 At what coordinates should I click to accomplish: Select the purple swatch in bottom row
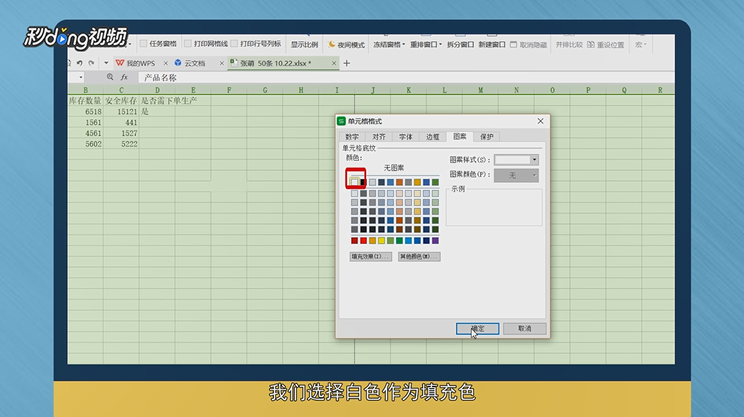click(435, 241)
